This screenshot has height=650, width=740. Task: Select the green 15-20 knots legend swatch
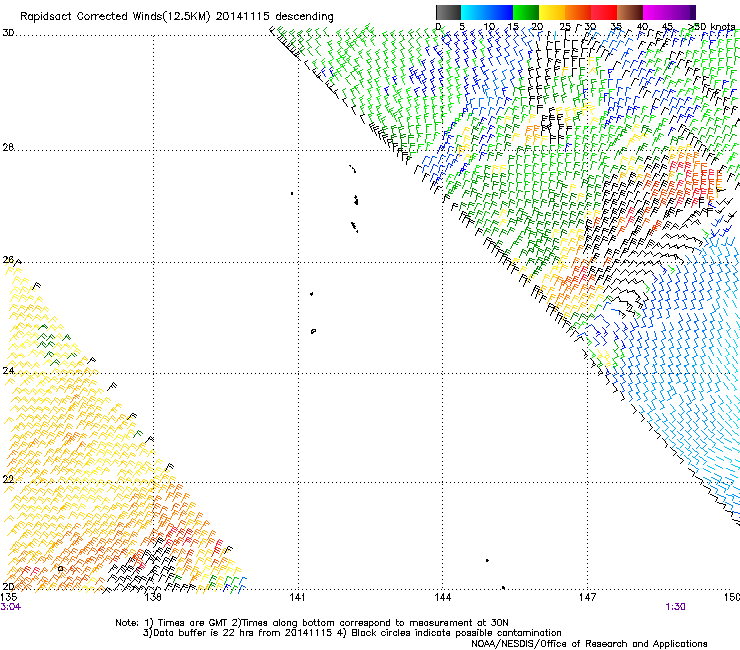pos(526,12)
